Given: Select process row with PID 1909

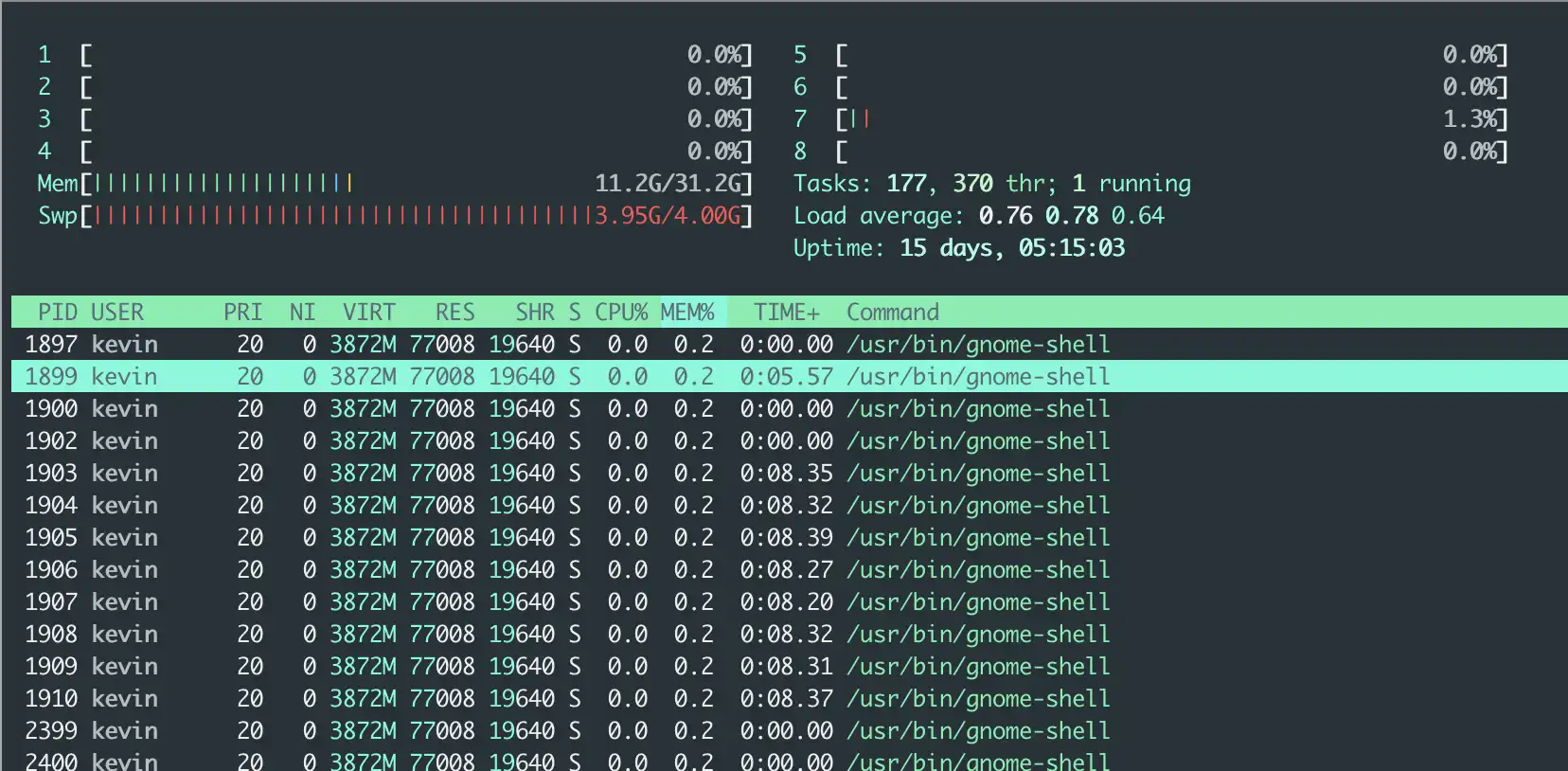Looking at the screenshot, I should tap(790, 667).
